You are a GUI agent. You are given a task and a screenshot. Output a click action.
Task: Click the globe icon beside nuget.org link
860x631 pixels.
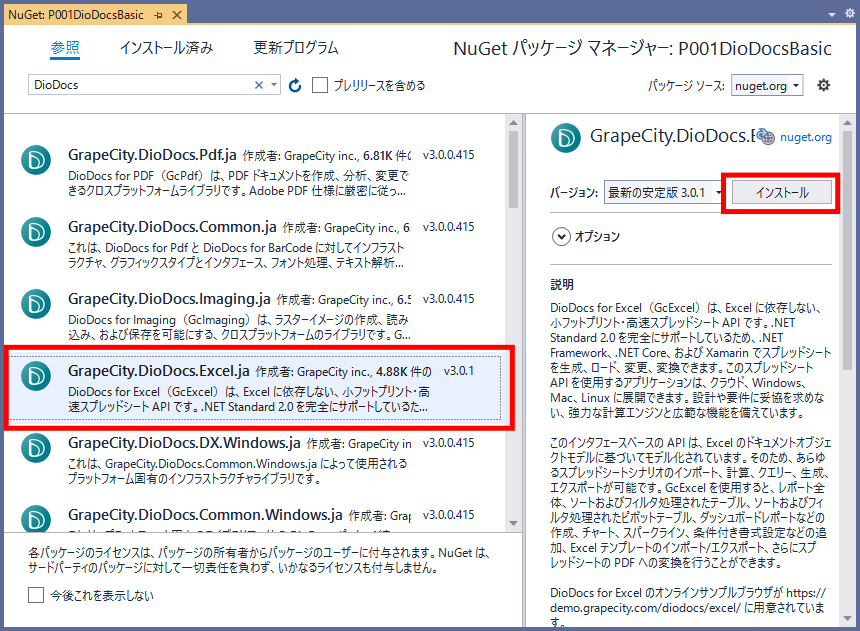coord(766,137)
